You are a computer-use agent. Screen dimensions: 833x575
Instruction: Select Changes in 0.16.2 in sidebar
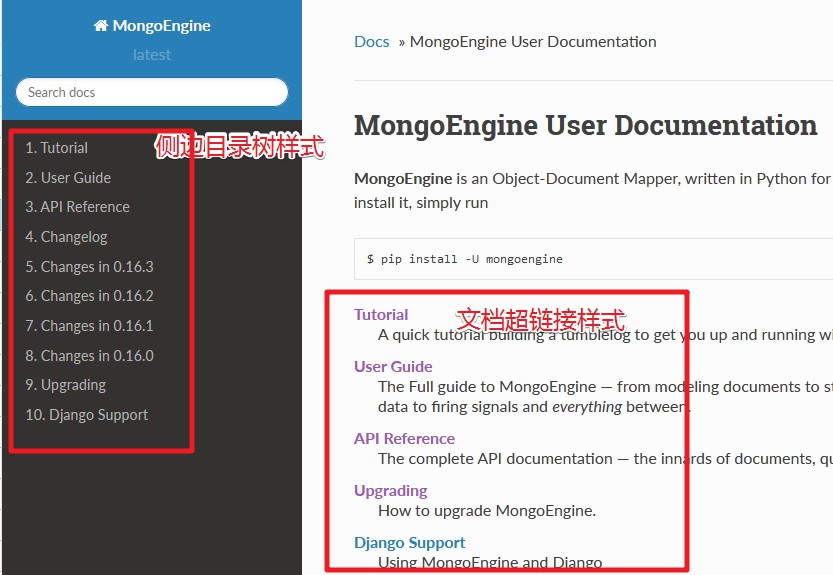click(x=89, y=296)
